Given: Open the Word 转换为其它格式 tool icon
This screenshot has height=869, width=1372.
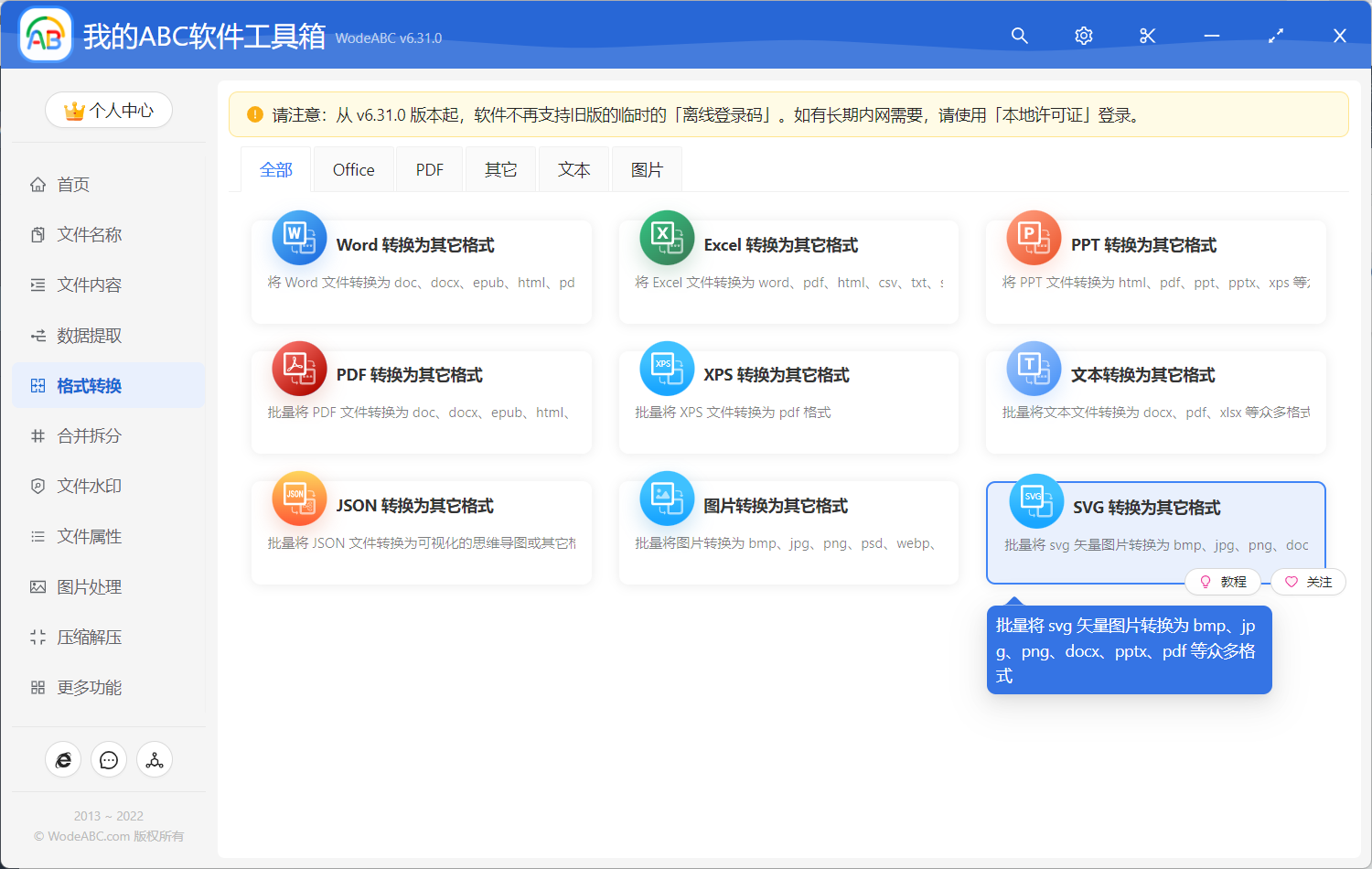Looking at the screenshot, I should click(299, 237).
